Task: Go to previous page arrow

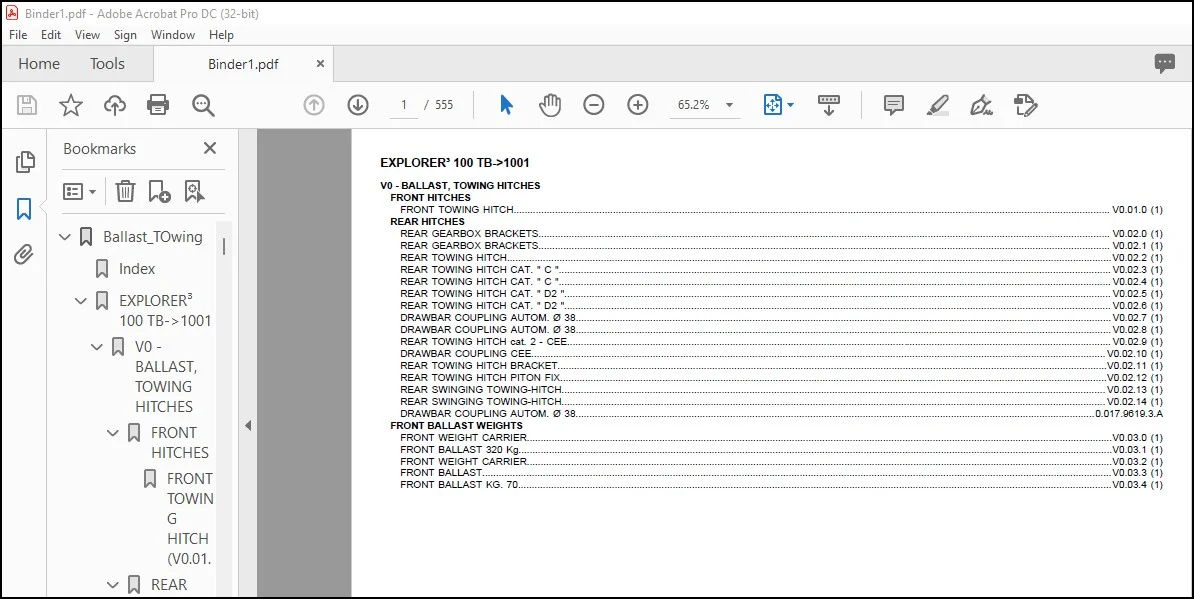Action: click(x=314, y=105)
